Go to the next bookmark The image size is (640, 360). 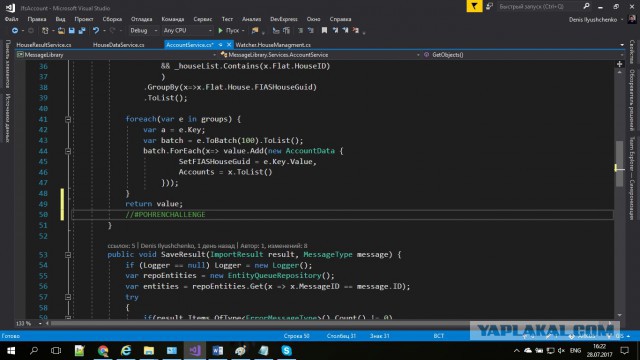[345, 31]
